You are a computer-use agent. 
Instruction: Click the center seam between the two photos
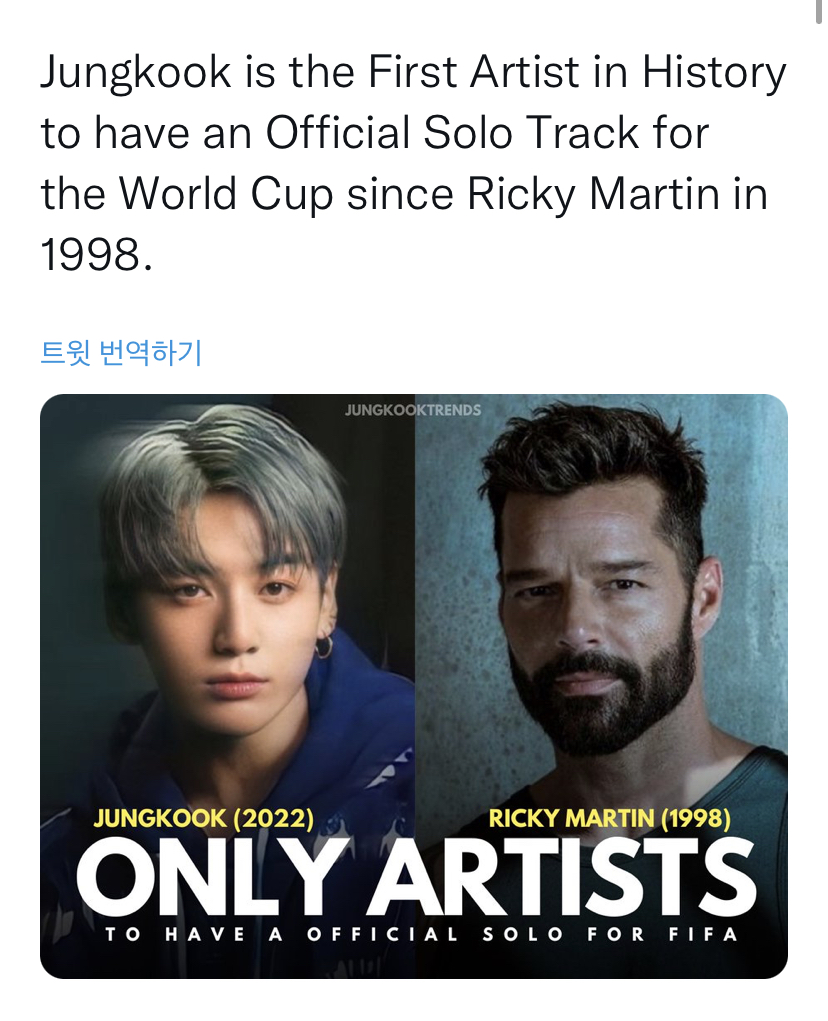(414, 600)
